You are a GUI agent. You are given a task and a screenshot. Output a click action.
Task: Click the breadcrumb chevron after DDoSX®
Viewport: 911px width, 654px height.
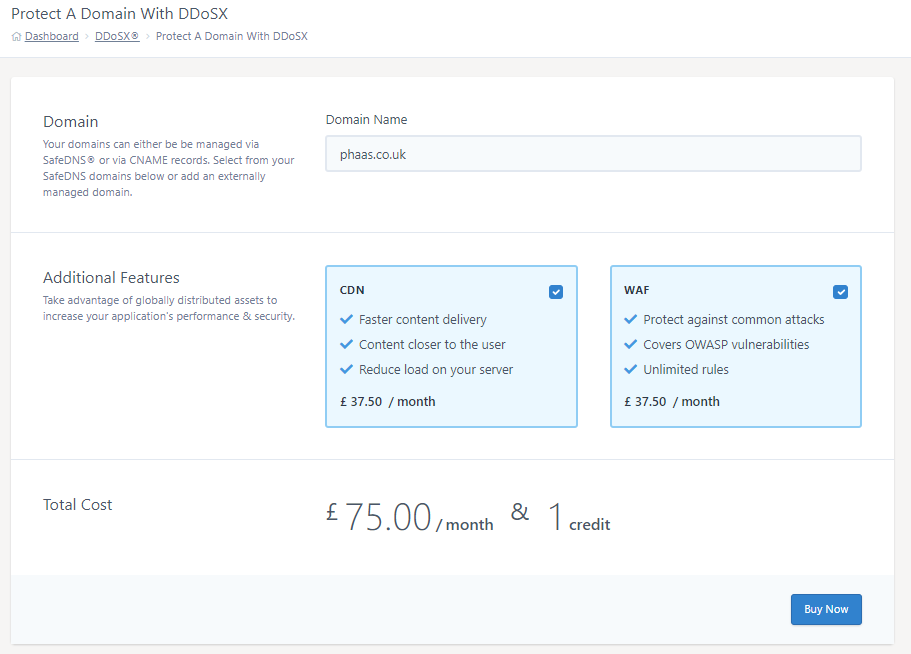pos(148,37)
